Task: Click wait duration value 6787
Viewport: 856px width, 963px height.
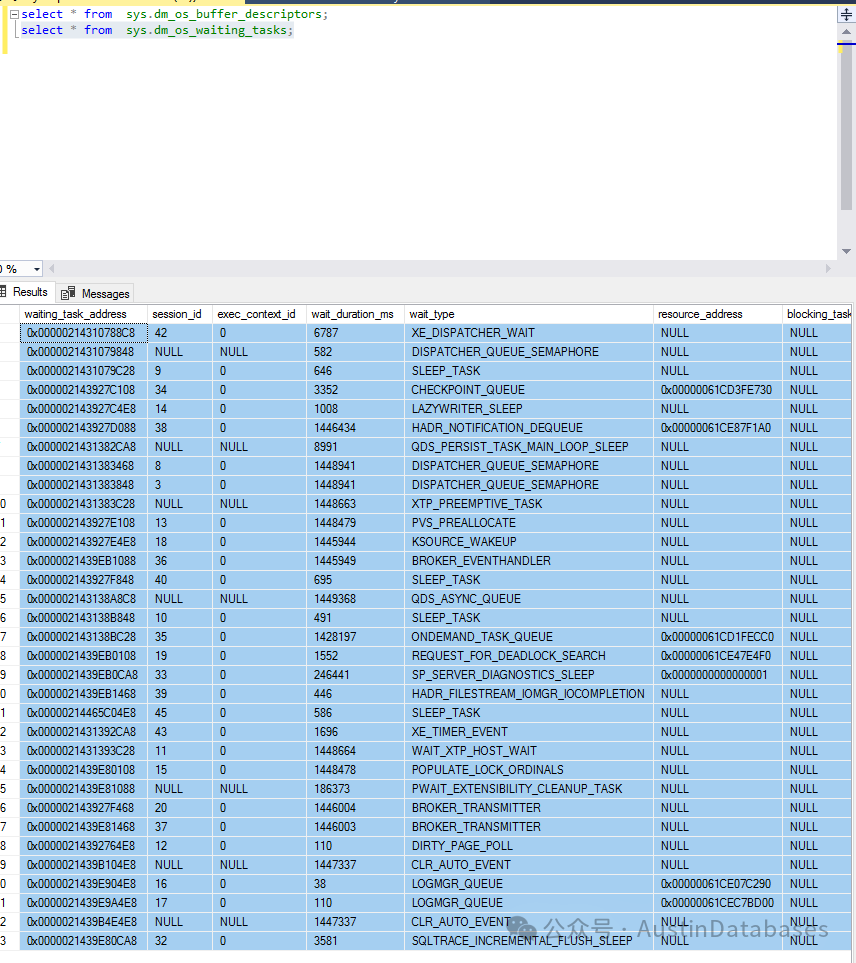Action: coord(355,333)
